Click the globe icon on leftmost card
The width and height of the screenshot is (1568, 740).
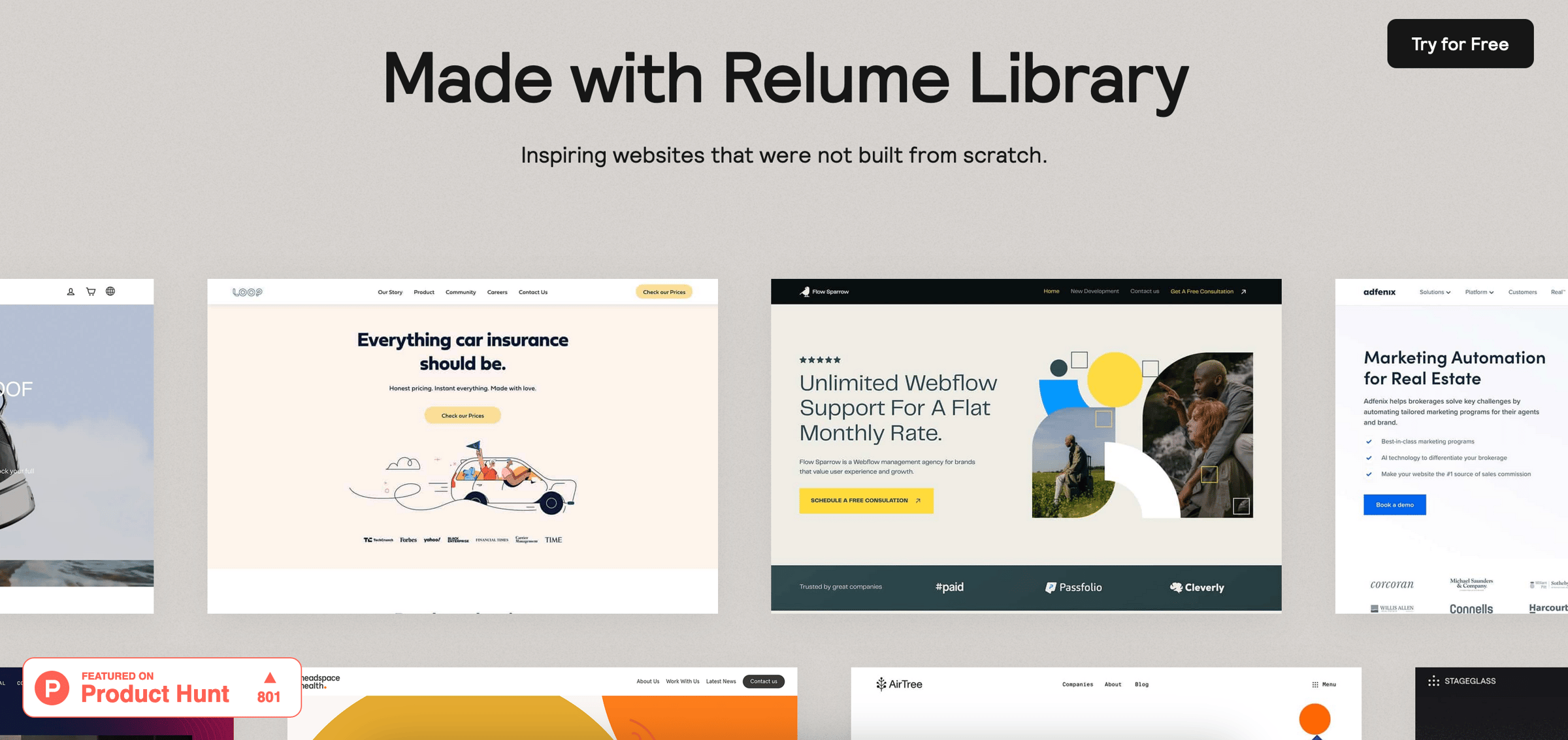pyautogui.click(x=110, y=291)
